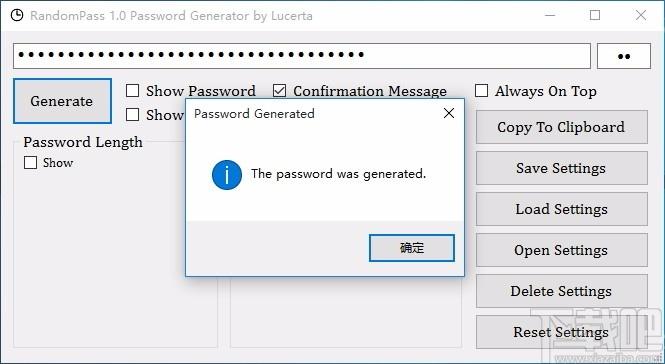The width and height of the screenshot is (665, 364).
Task: Click Copy To Clipboard
Action: click(562, 127)
